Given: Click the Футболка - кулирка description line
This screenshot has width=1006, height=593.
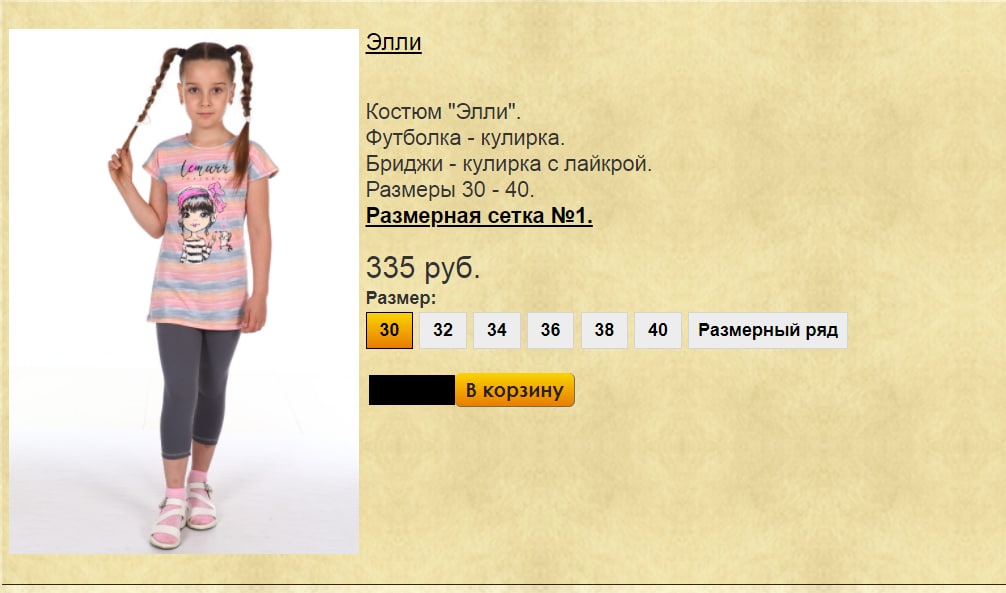Looking at the screenshot, I should pos(465,137).
